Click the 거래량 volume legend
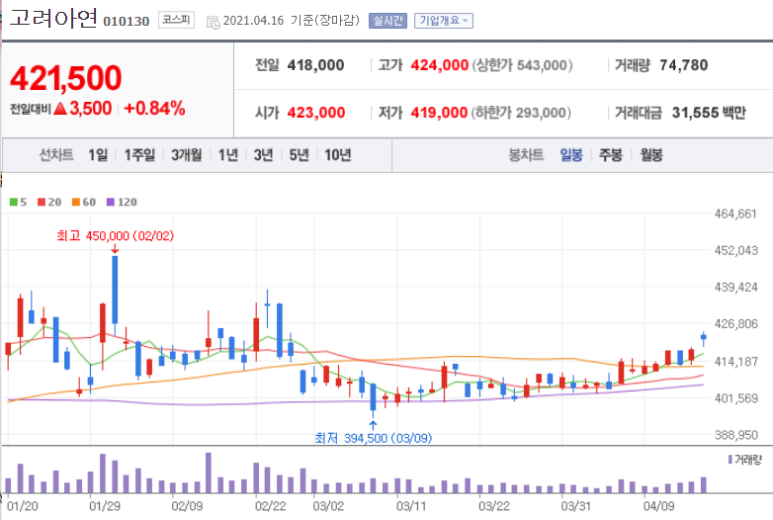Viewport: 773px width, 520px height. coord(745,460)
